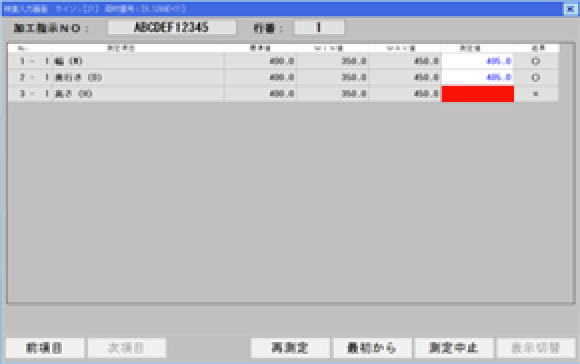Click the 測定項目 column header
580x364 pixels.
click(x=121, y=48)
